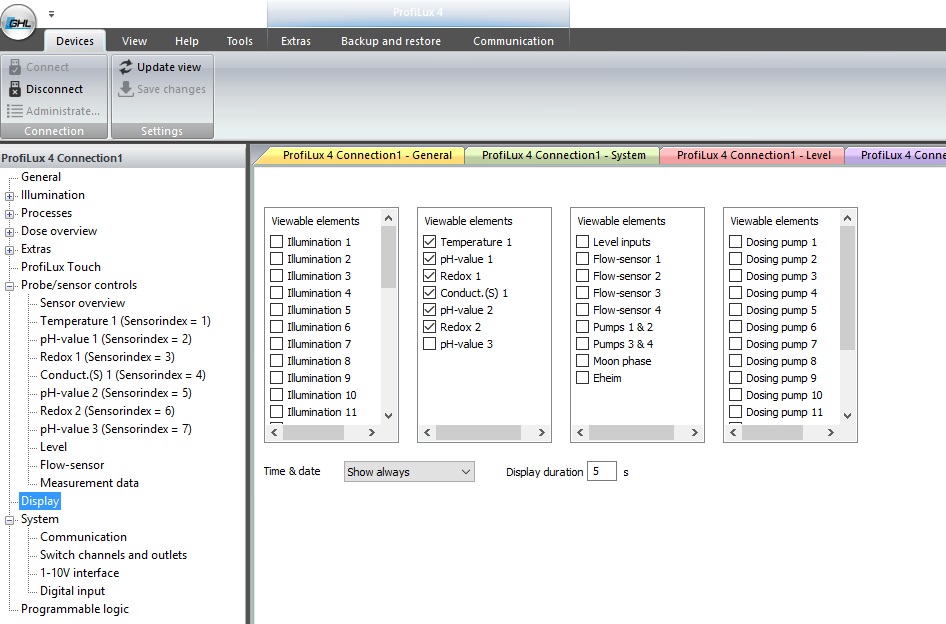
Task: Enable Illumination 1 checkbox
Action: tap(276, 241)
